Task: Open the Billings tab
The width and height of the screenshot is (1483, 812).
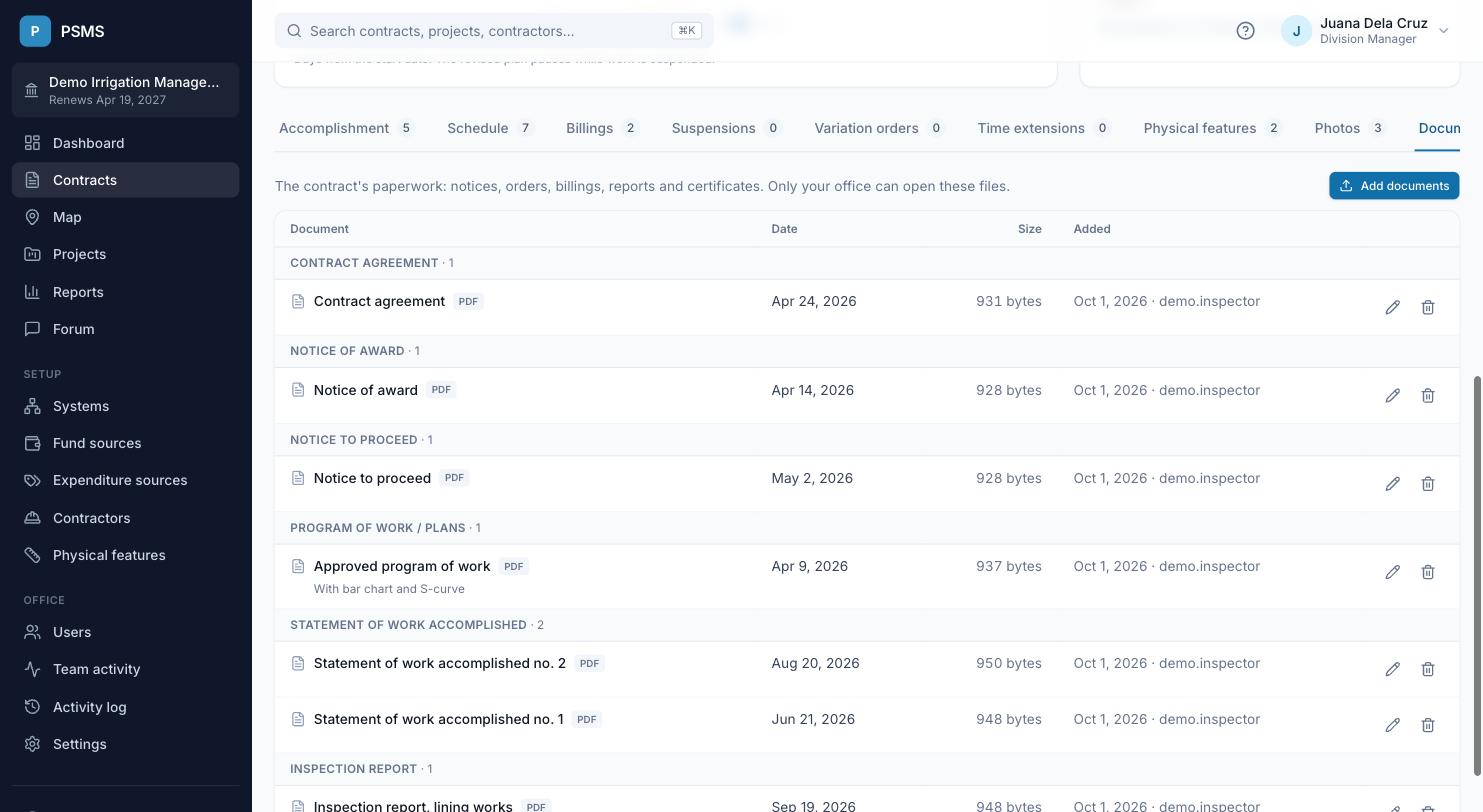Action: (602, 128)
